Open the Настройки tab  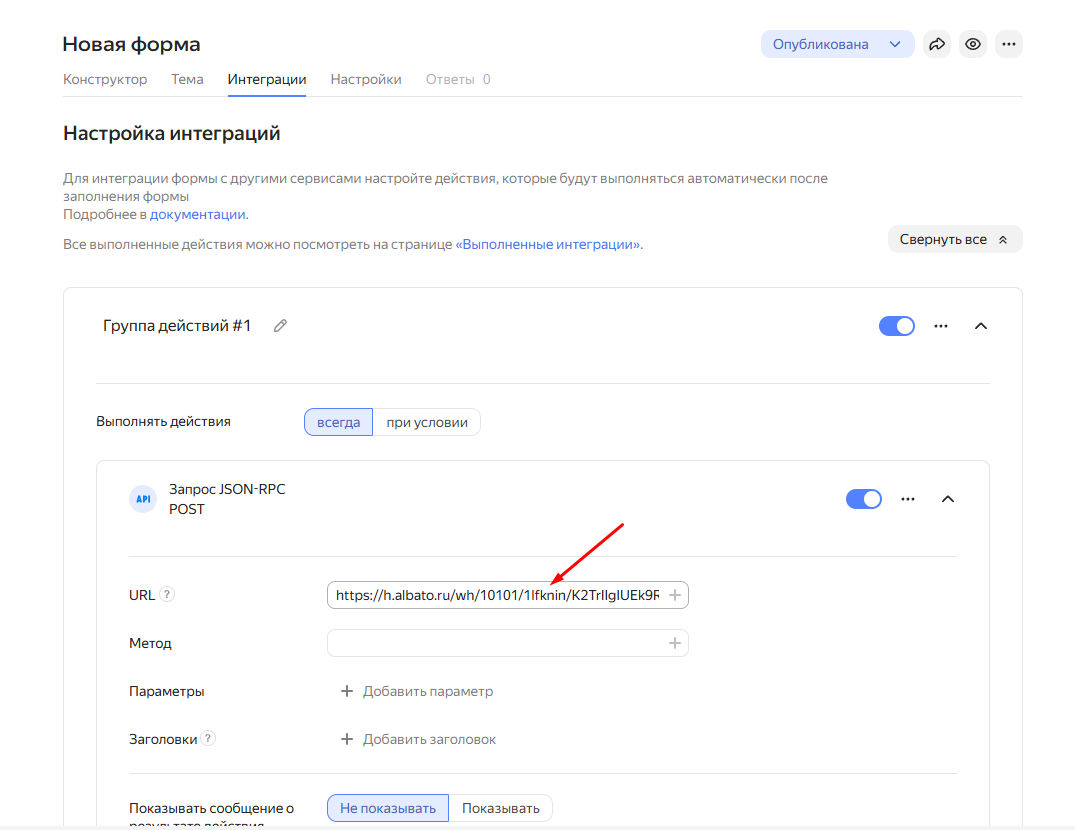366,79
